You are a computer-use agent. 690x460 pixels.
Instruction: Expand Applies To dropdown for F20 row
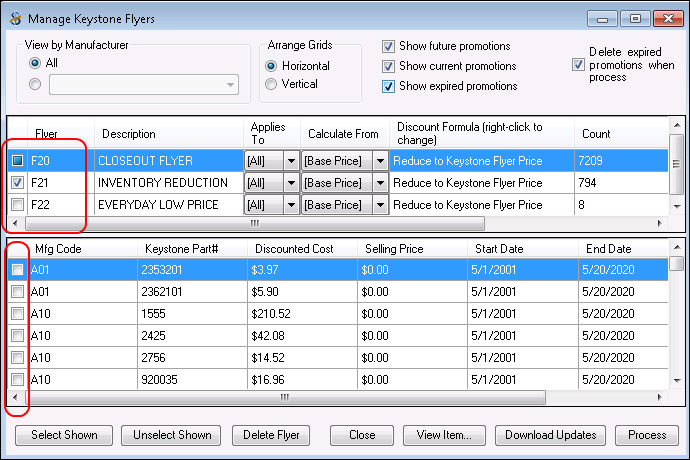[291, 161]
